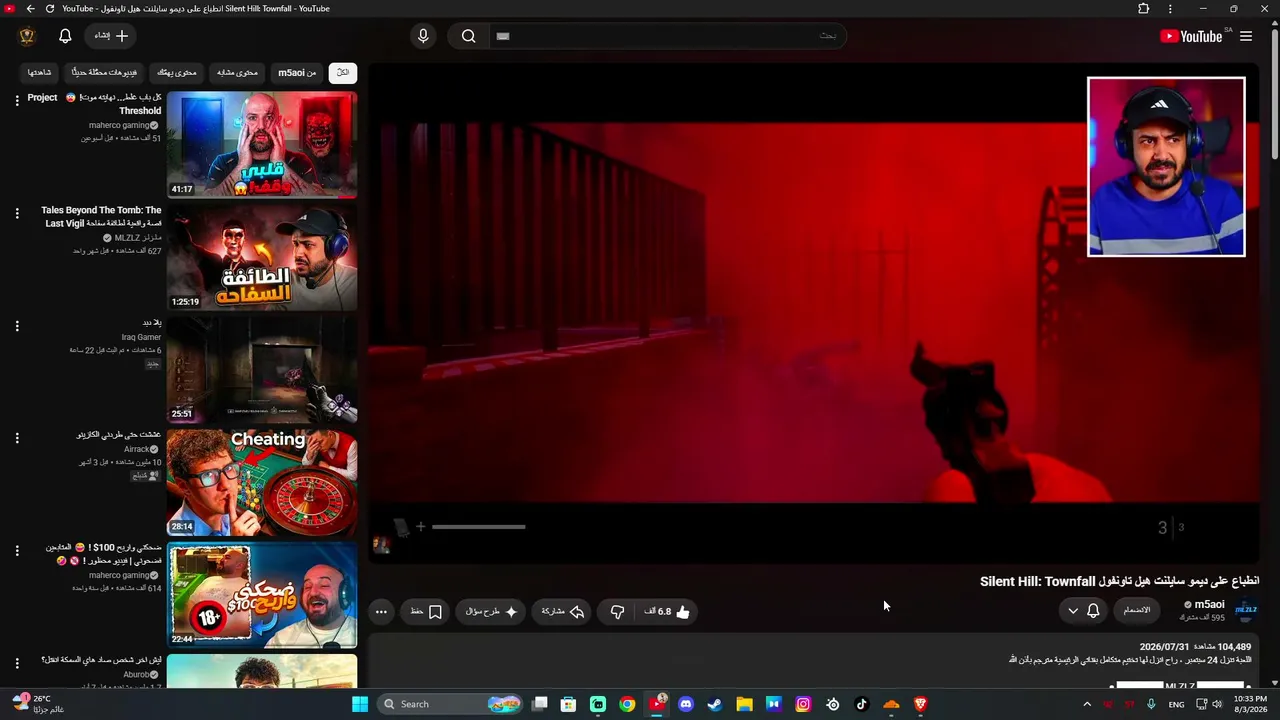Click the Join (الانضمام) membership button
This screenshot has height=720, width=1280.
coord(1137,610)
